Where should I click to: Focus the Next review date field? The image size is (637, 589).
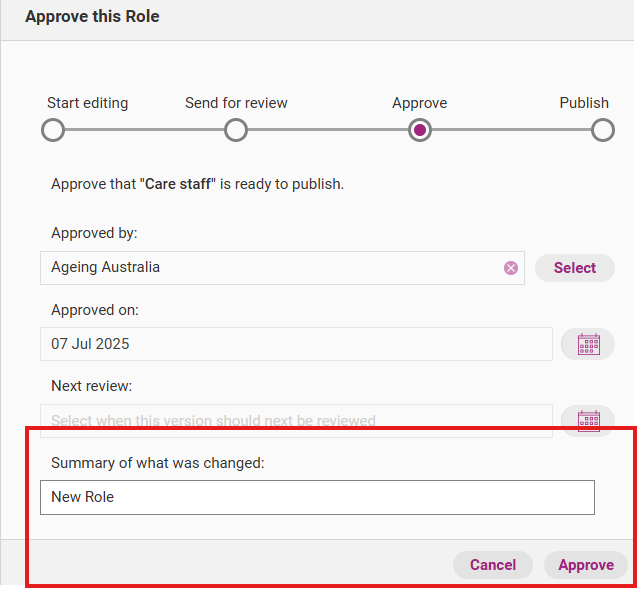(296, 420)
